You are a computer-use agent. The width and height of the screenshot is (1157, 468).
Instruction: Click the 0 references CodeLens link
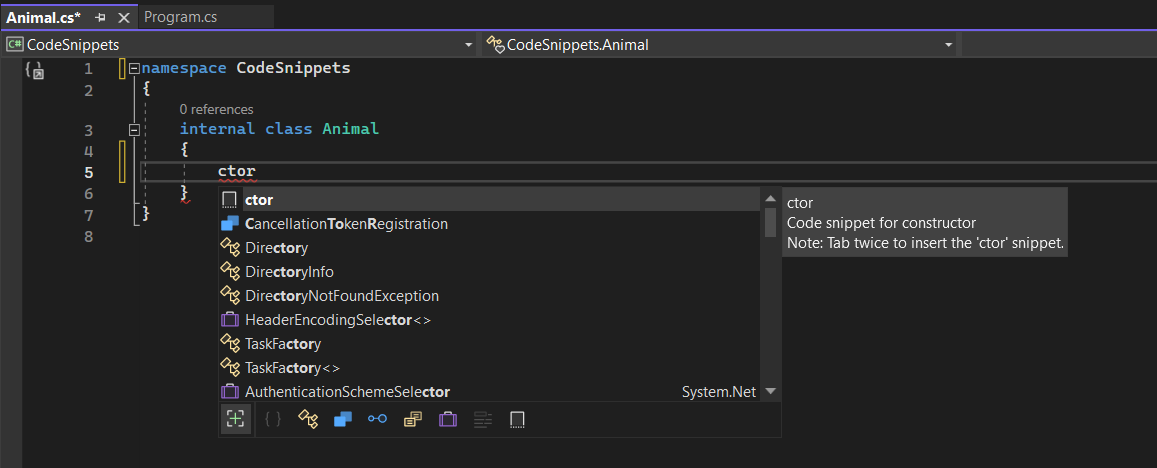(x=216, y=109)
